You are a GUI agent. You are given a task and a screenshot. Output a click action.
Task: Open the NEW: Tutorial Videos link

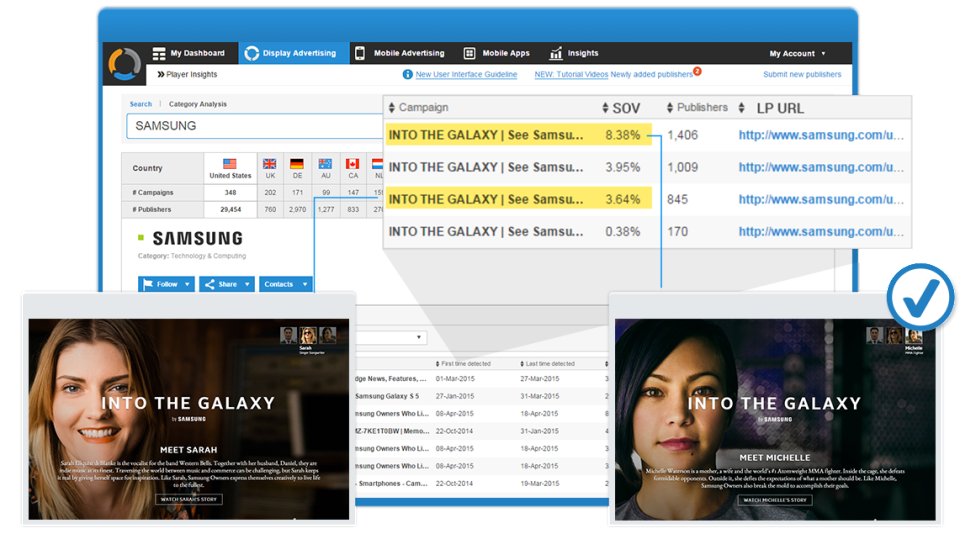[x=571, y=74]
